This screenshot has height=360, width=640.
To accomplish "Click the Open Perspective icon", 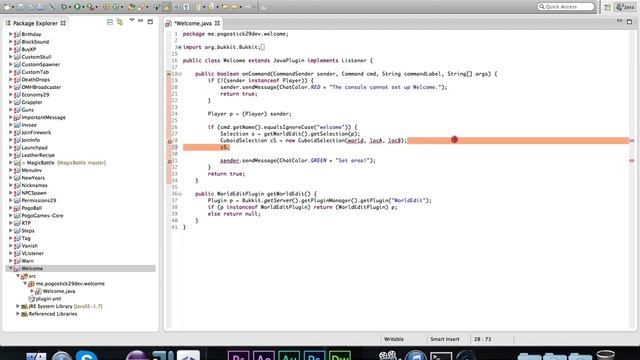I will pyautogui.click(x=608, y=7).
